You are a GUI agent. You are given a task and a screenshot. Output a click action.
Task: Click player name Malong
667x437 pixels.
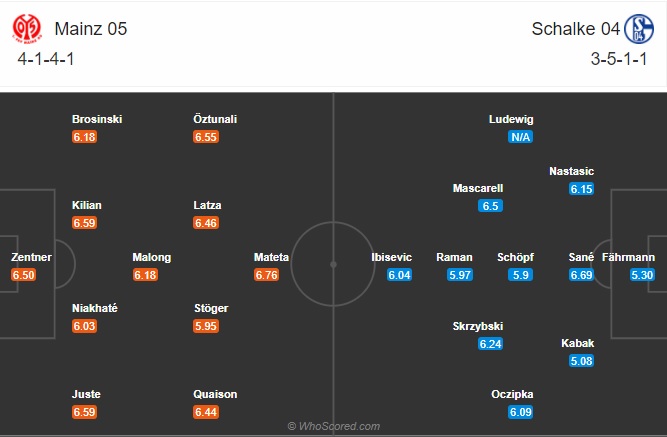(152, 257)
